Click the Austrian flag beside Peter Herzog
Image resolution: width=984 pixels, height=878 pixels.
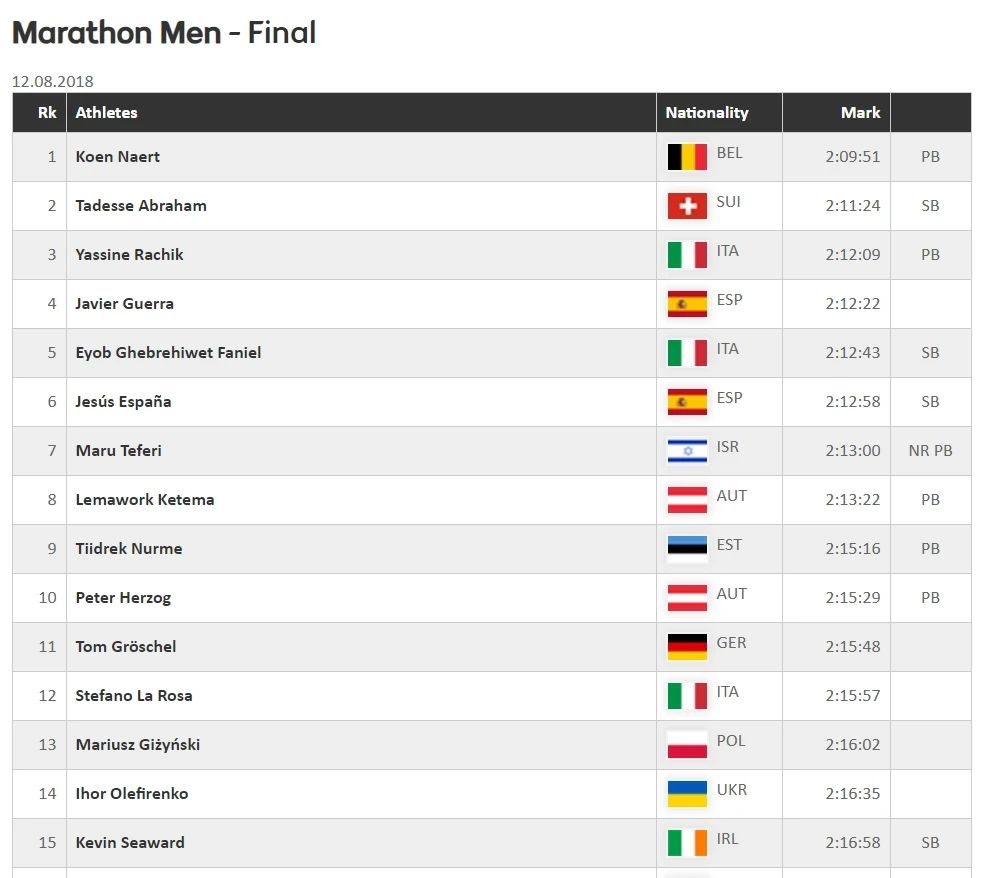click(687, 598)
